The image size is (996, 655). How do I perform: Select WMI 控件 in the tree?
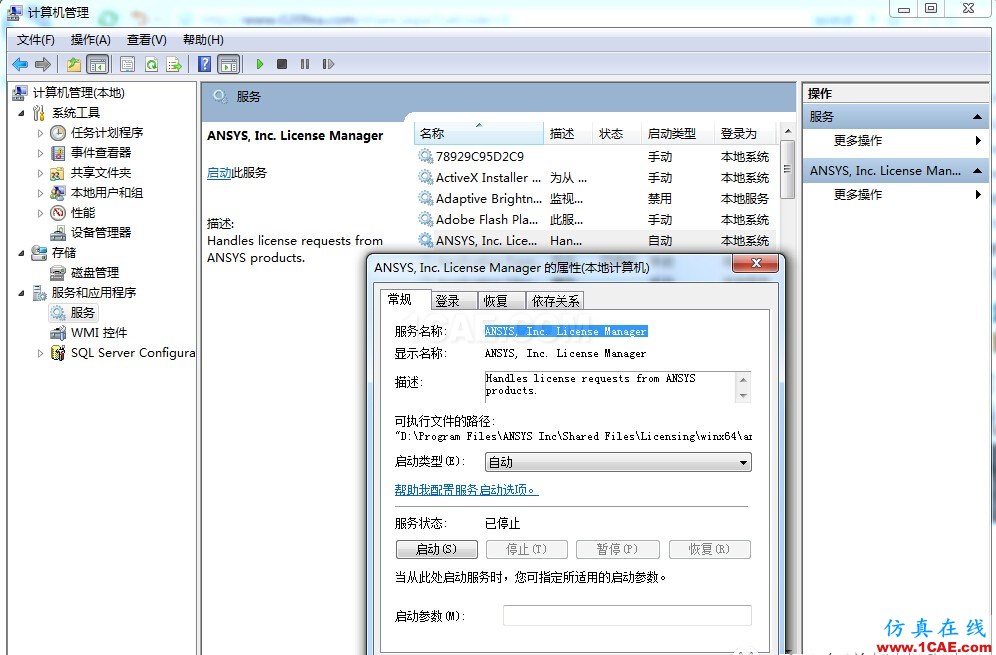98,332
